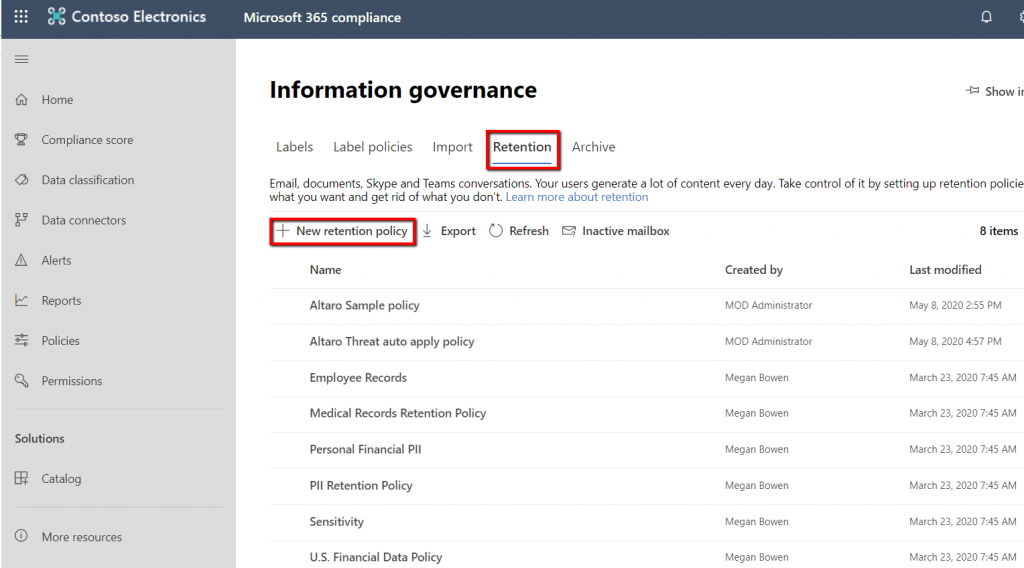
Task: Click the Alerts triangle icon
Action: tap(22, 260)
